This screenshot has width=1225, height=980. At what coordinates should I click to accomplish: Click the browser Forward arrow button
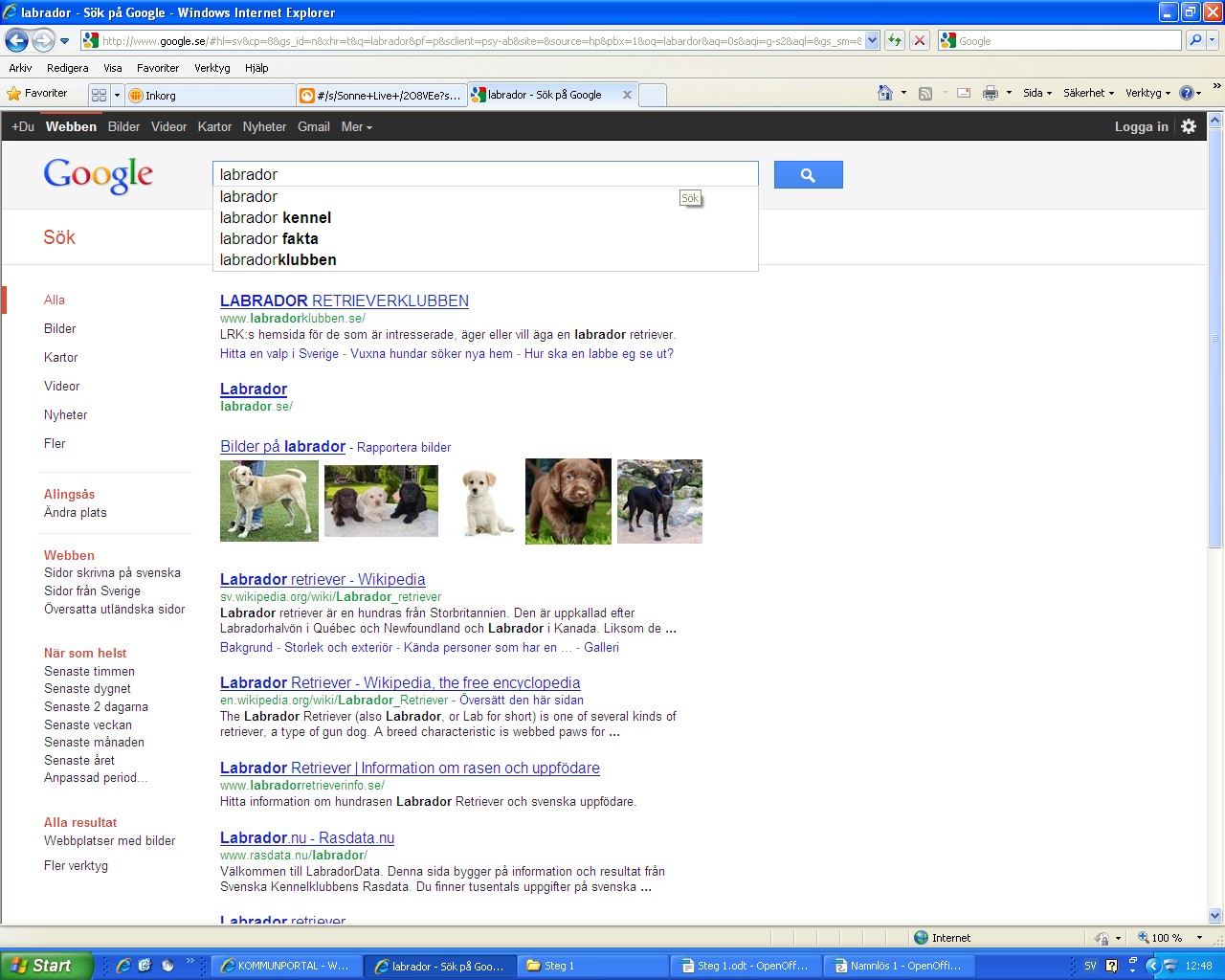[x=43, y=41]
